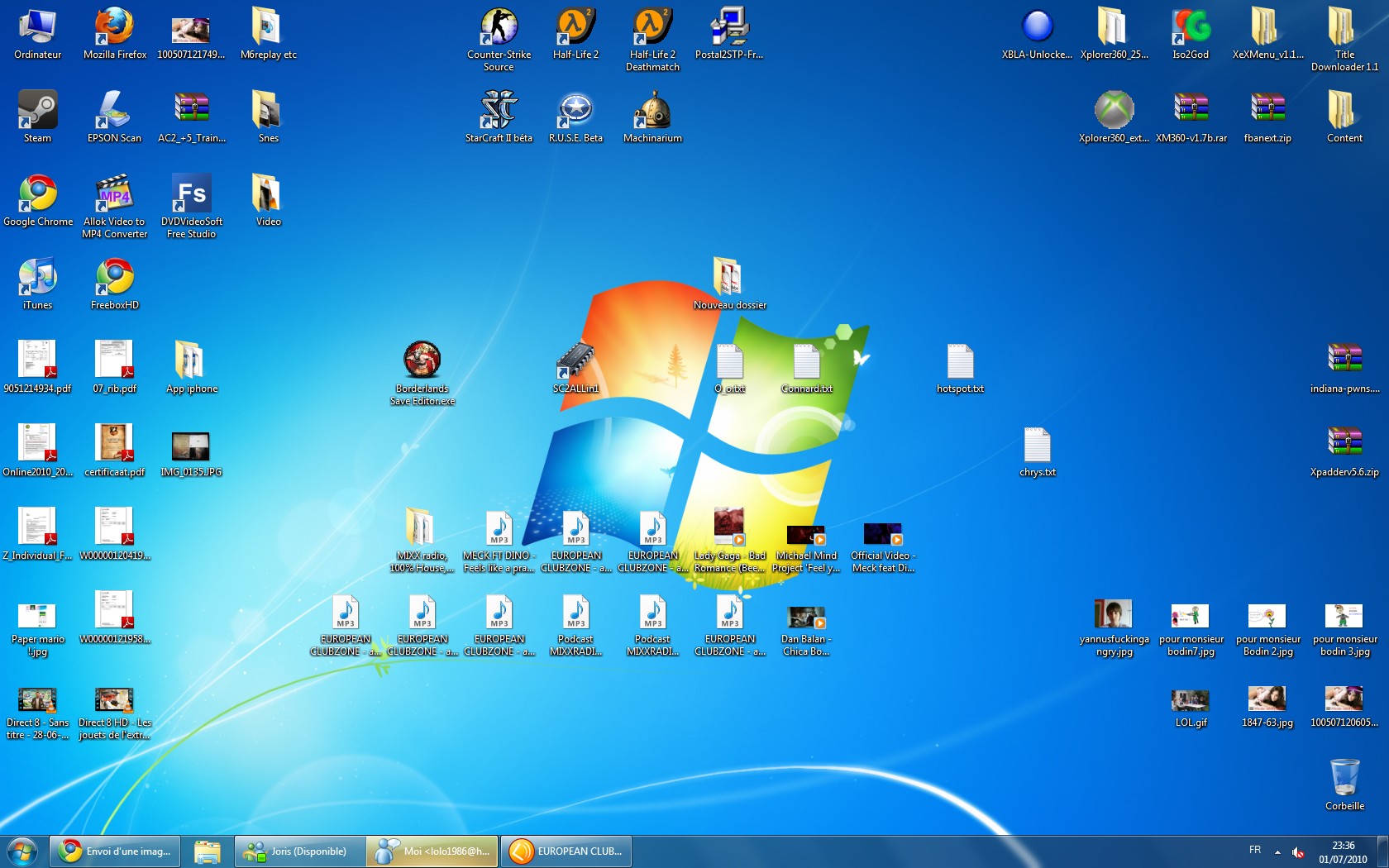Select the App iphone folder
This screenshot has height=868, width=1389.
click(191, 368)
